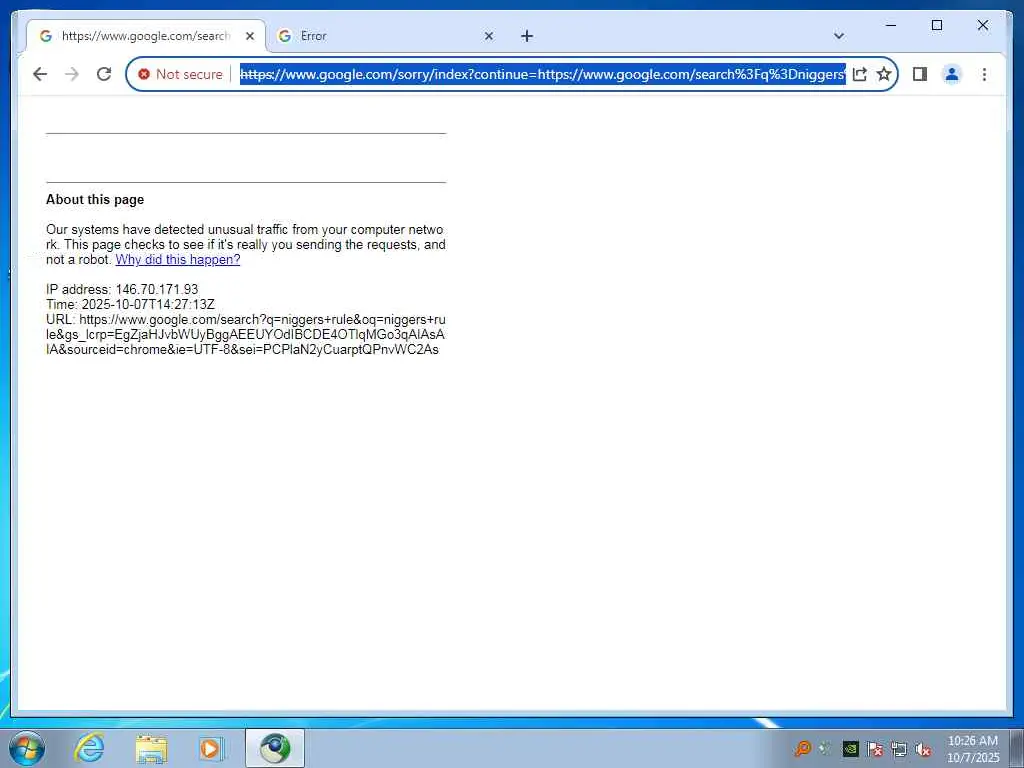Switch to the Error tab
The image size is (1024, 768).
[x=385, y=36]
